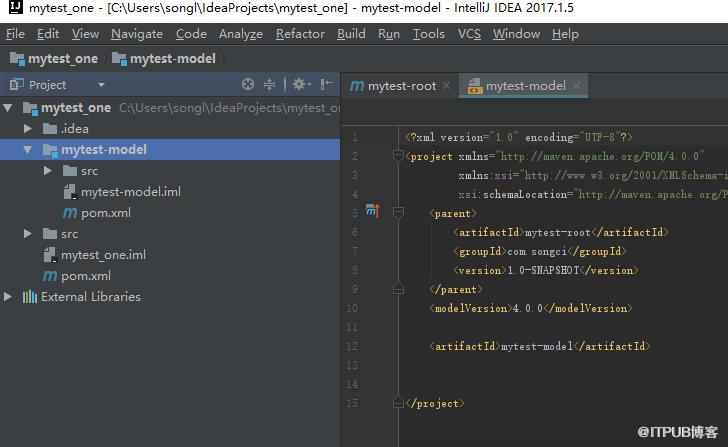Viewport: 728px width, 447px height.
Task: Expand the .idea folder
Action: [28, 129]
